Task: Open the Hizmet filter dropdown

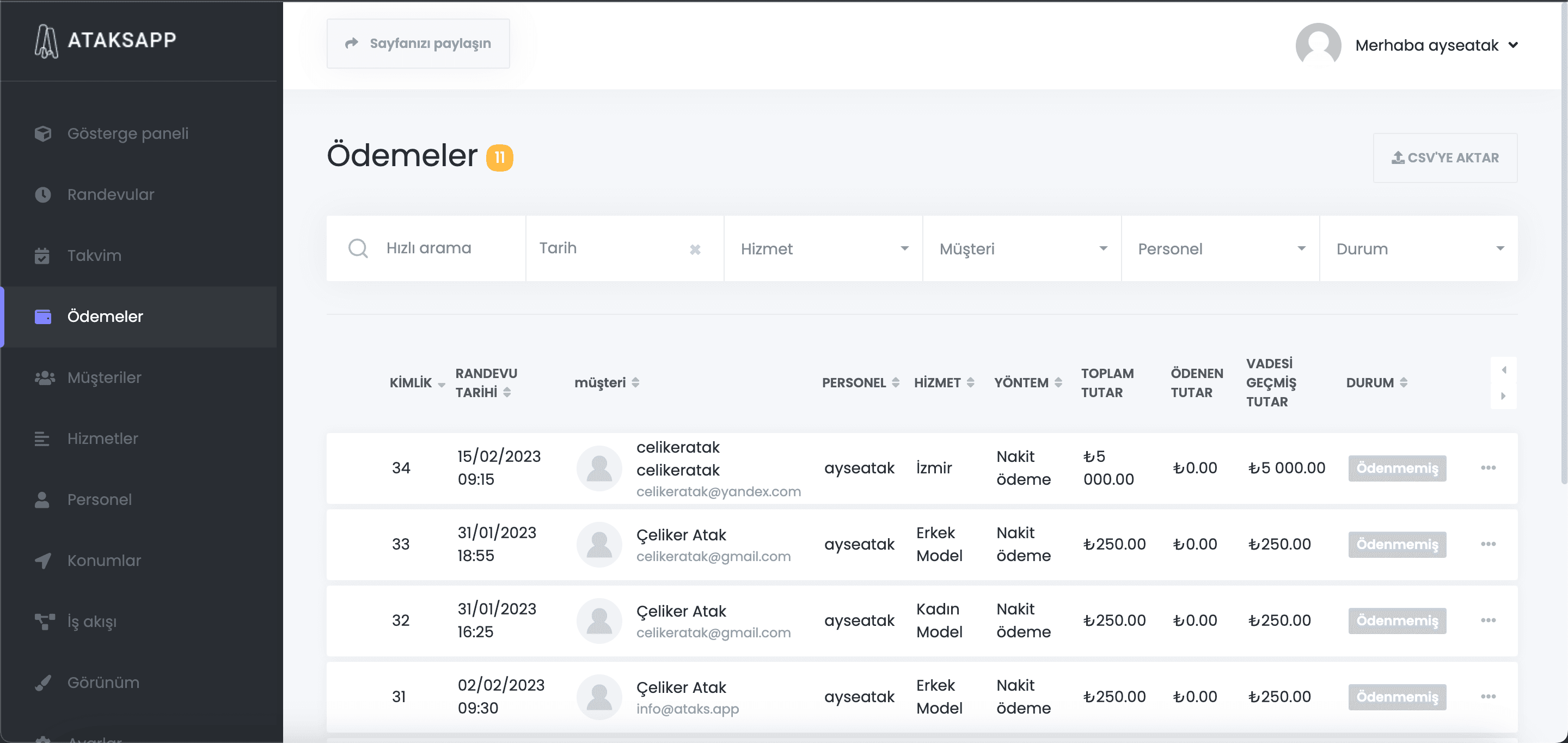Action: point(823,248)
